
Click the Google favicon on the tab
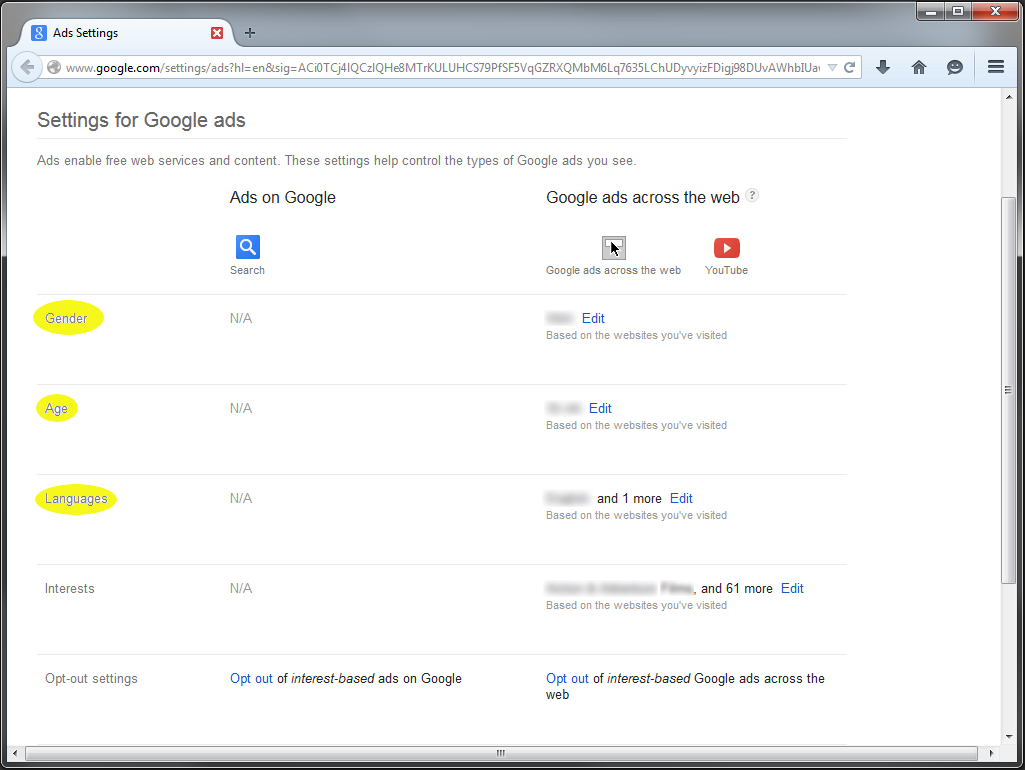pyautogui.click(x=39, y=33)
